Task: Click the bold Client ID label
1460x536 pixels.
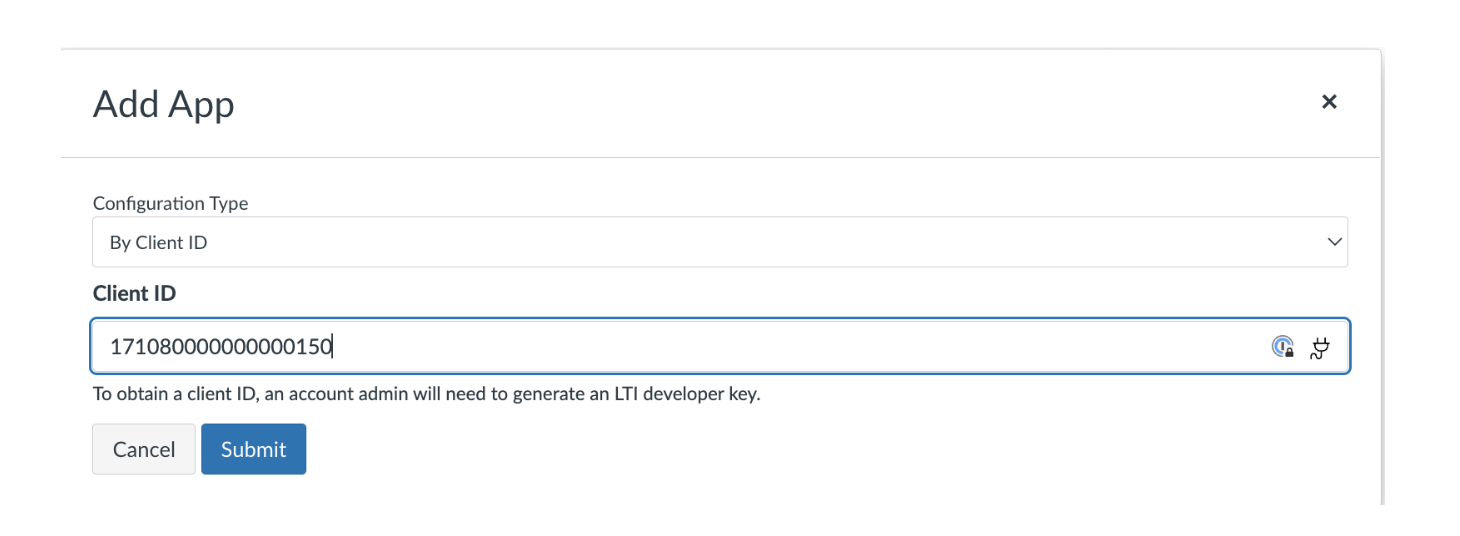Action: tap(134, 293)
